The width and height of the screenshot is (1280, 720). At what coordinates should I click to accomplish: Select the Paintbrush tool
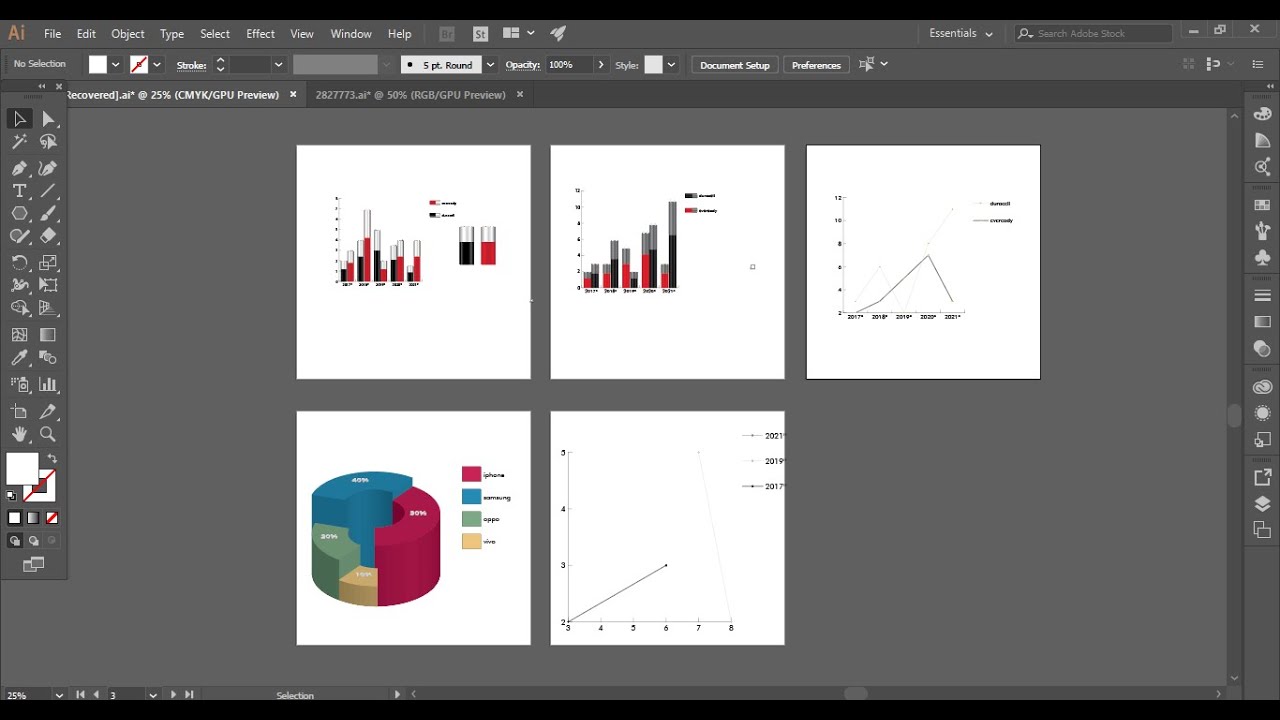tap(48, 214)
